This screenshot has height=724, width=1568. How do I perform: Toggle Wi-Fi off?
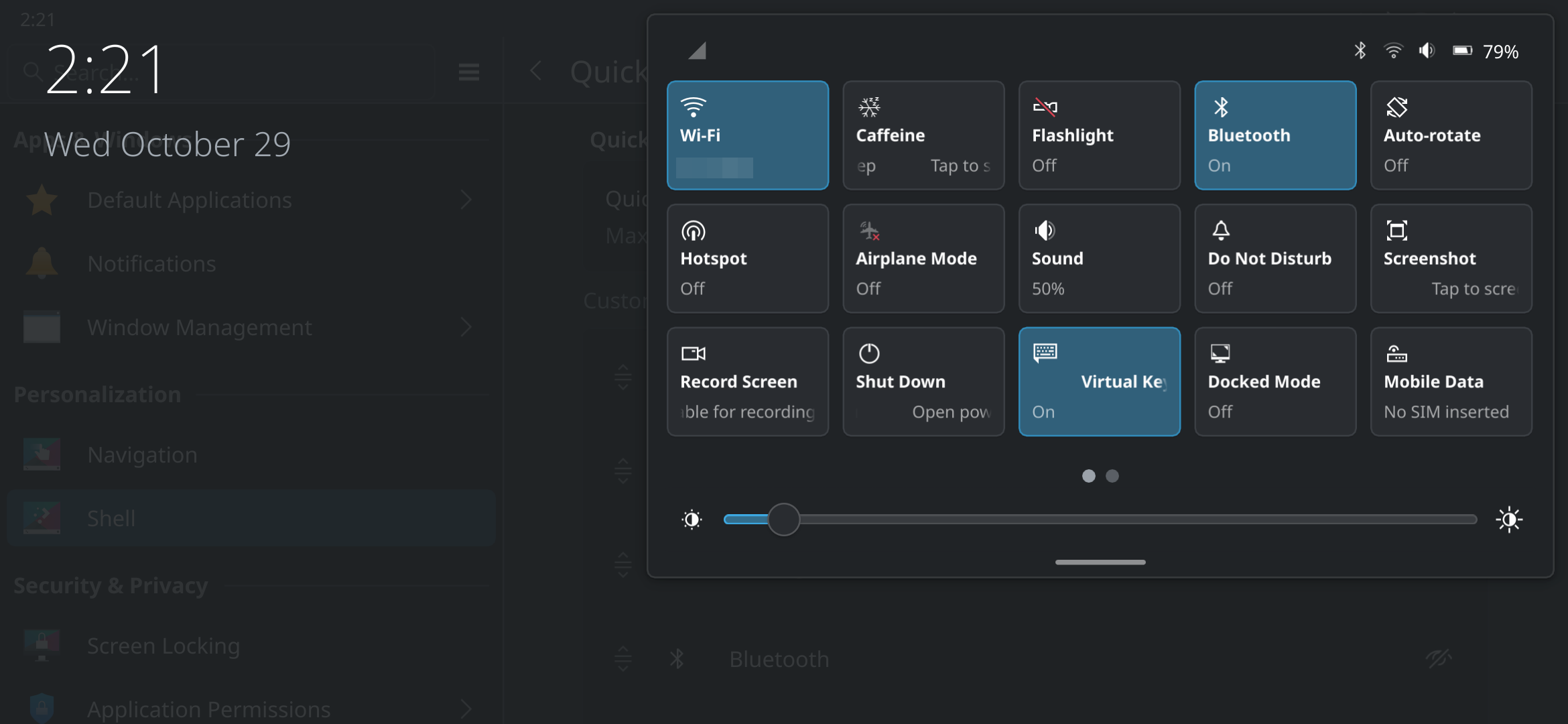(748, 134)
